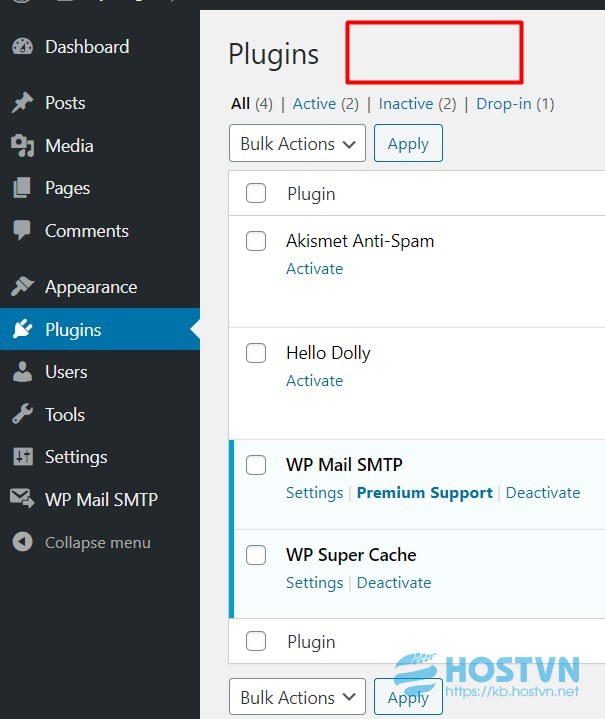The width and height of the screenshot is (605, 719).
Task: Toggle select-all checkbox in table header
Action: click(x=256, y=193)
